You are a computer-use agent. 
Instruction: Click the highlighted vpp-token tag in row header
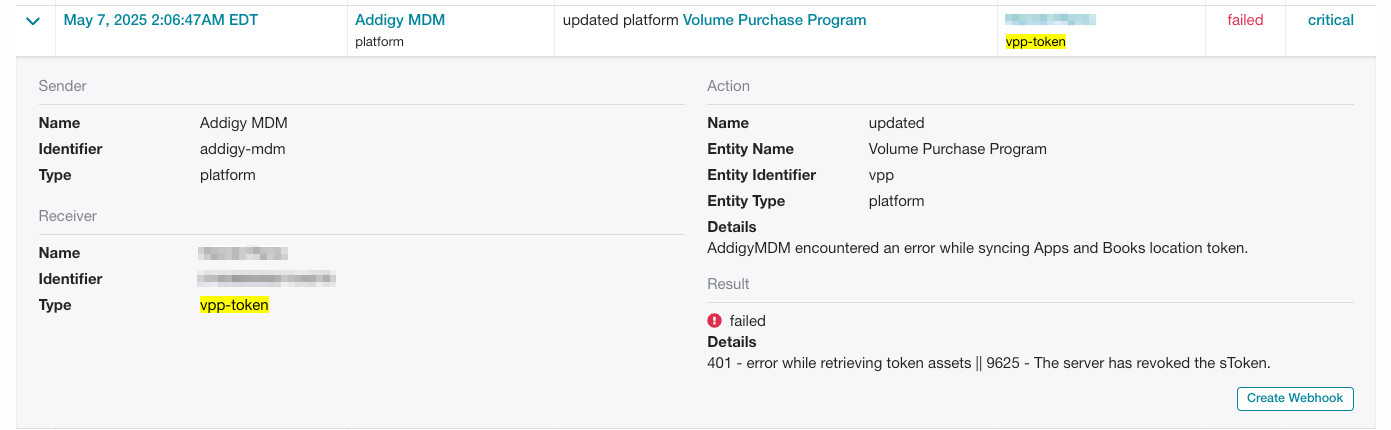1035,42
